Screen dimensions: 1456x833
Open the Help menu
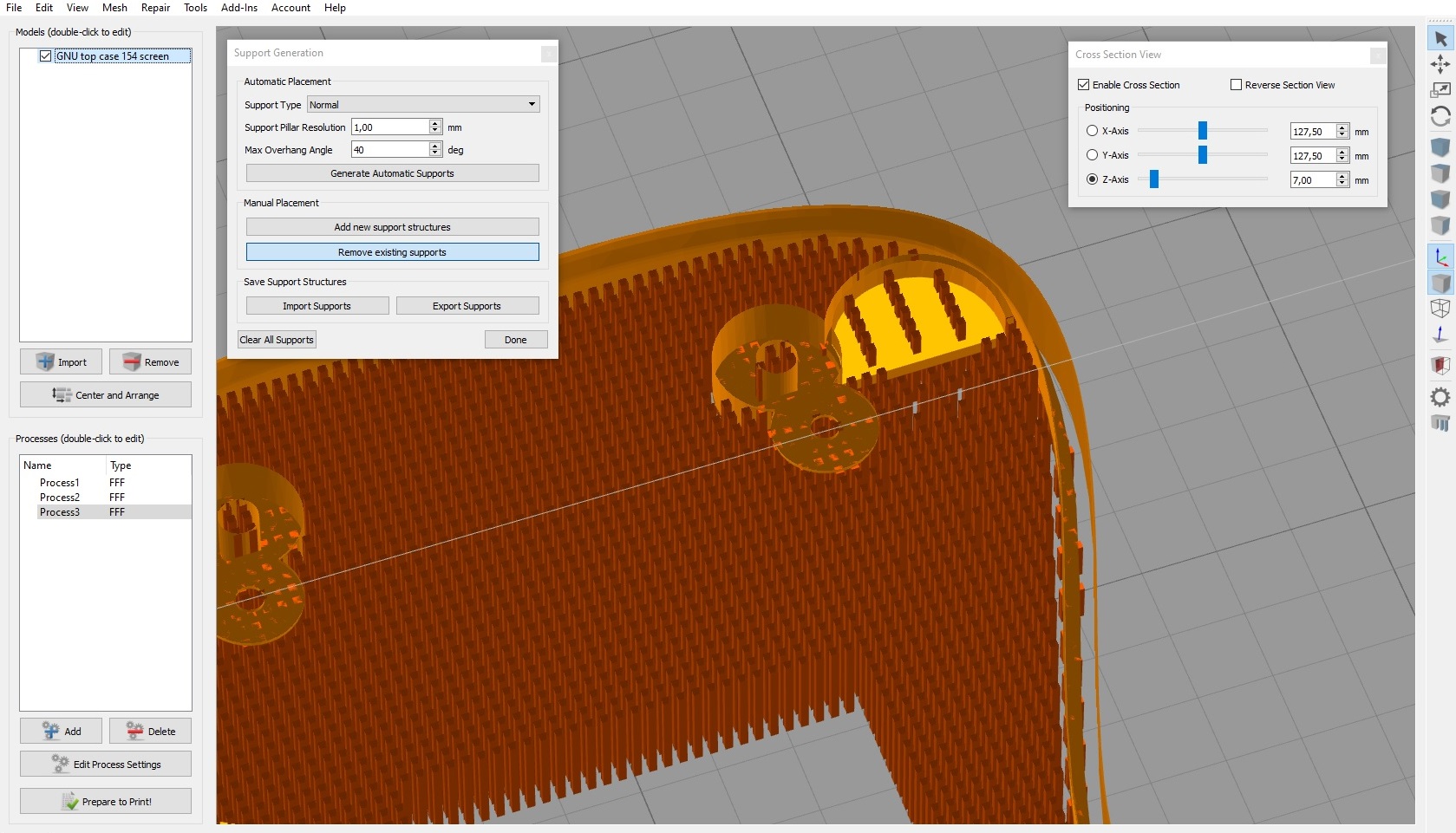tap(335, 8)
